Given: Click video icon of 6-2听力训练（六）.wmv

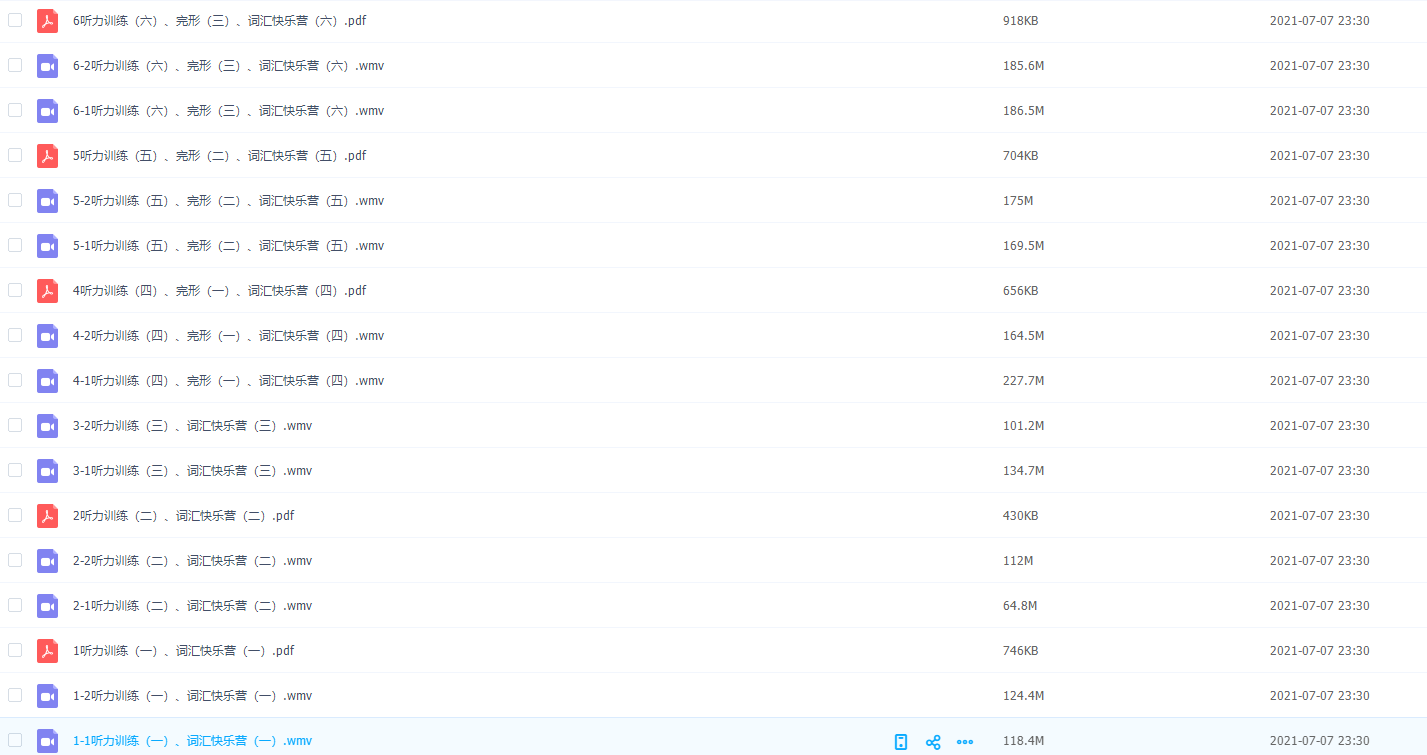Looking at the screenshot, I should (x=47, y=66).
